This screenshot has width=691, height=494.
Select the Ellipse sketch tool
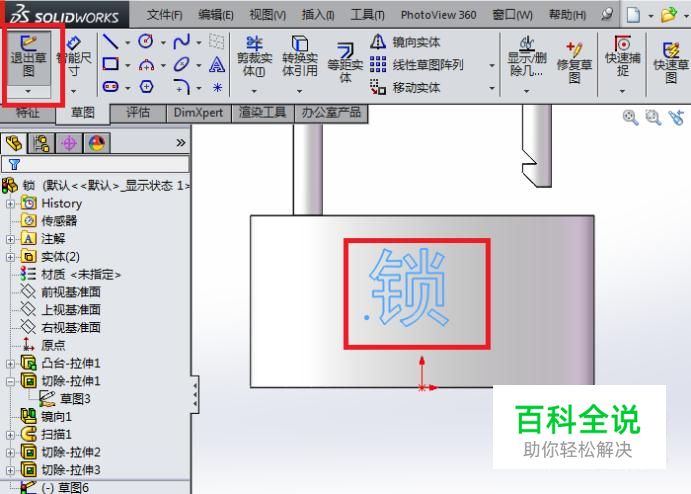[182, 64]
